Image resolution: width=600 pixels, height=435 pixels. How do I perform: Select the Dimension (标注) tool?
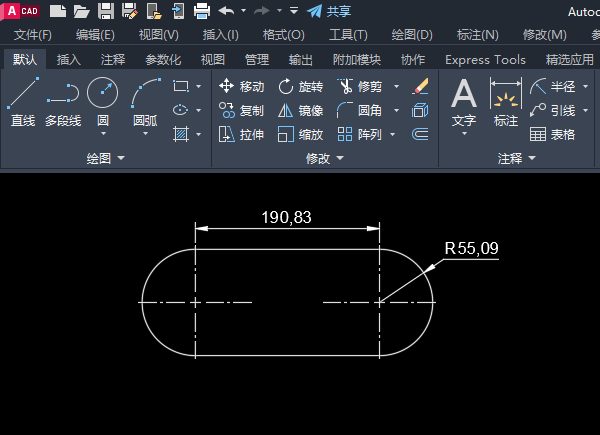point(505,102)
